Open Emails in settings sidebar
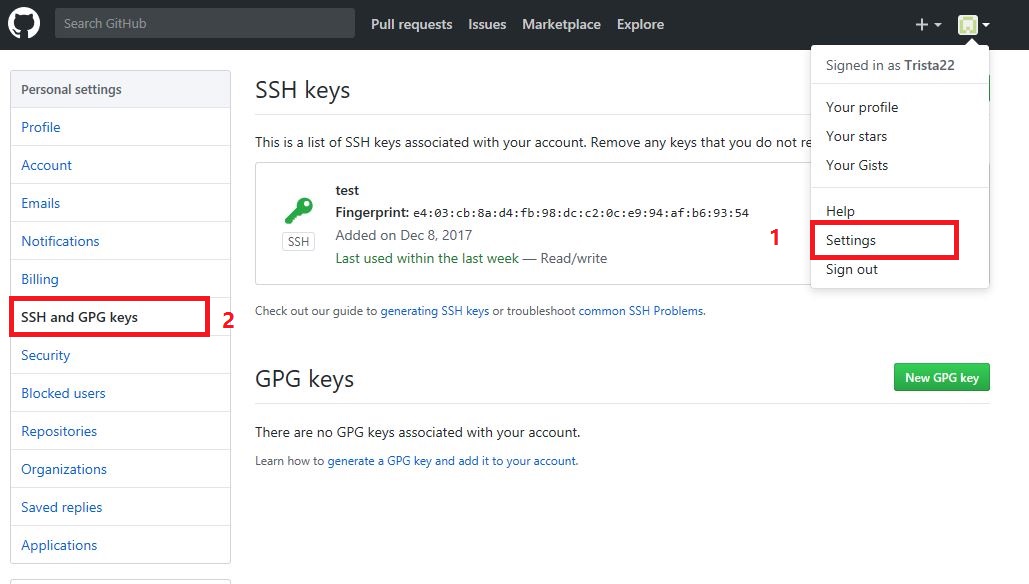The image size is (1029, 584). coord(120,203)
